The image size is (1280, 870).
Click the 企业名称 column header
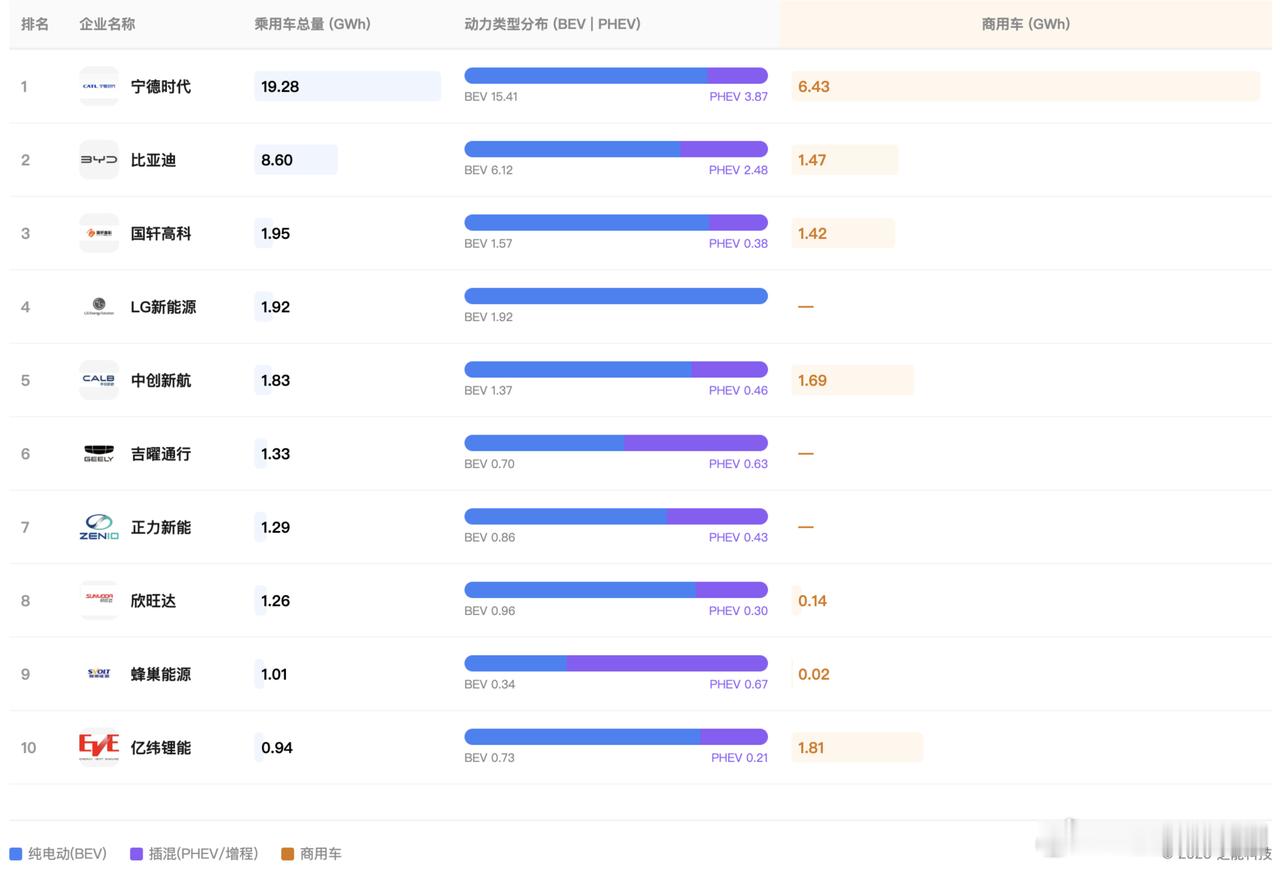pyautogui.click(x=108, y=24)
